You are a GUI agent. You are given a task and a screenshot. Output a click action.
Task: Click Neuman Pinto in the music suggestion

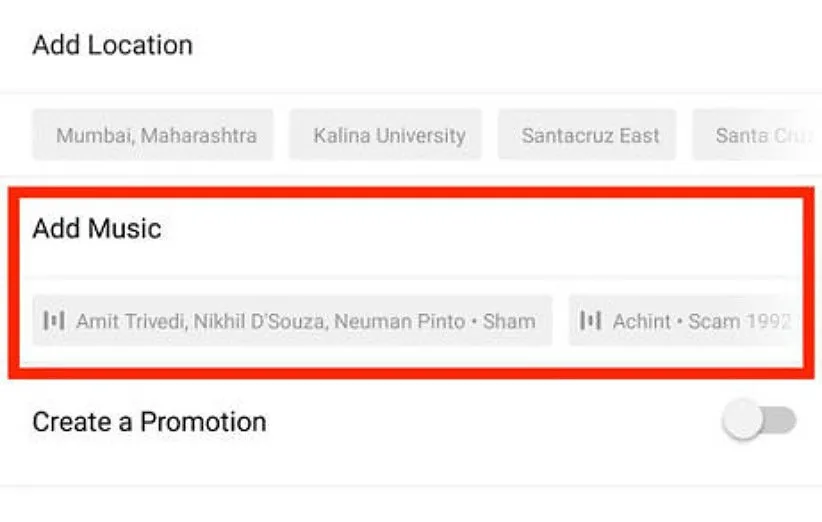click(399, 321)
